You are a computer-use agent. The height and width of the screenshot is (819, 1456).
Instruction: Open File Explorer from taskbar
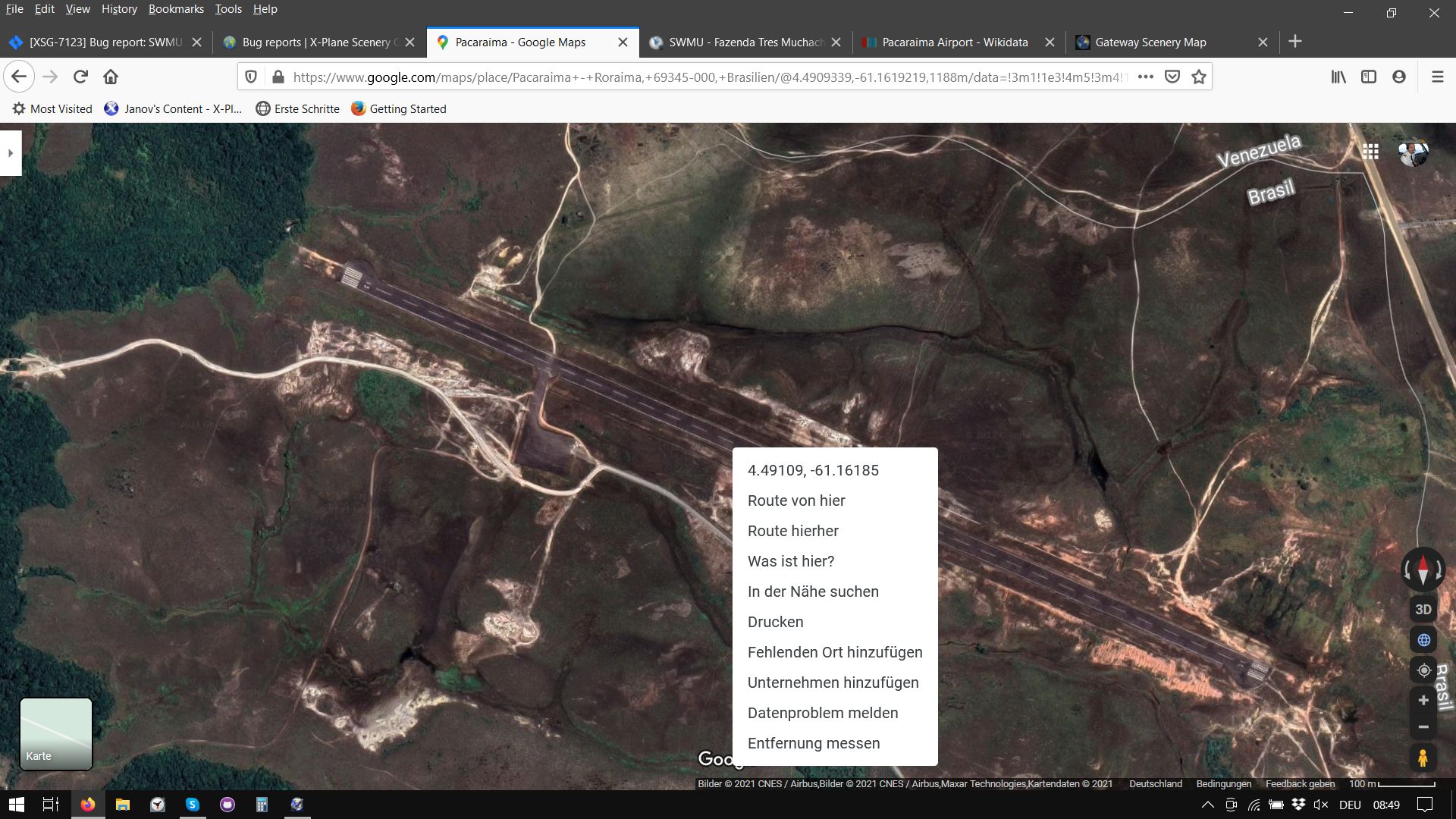pos(122,805)
